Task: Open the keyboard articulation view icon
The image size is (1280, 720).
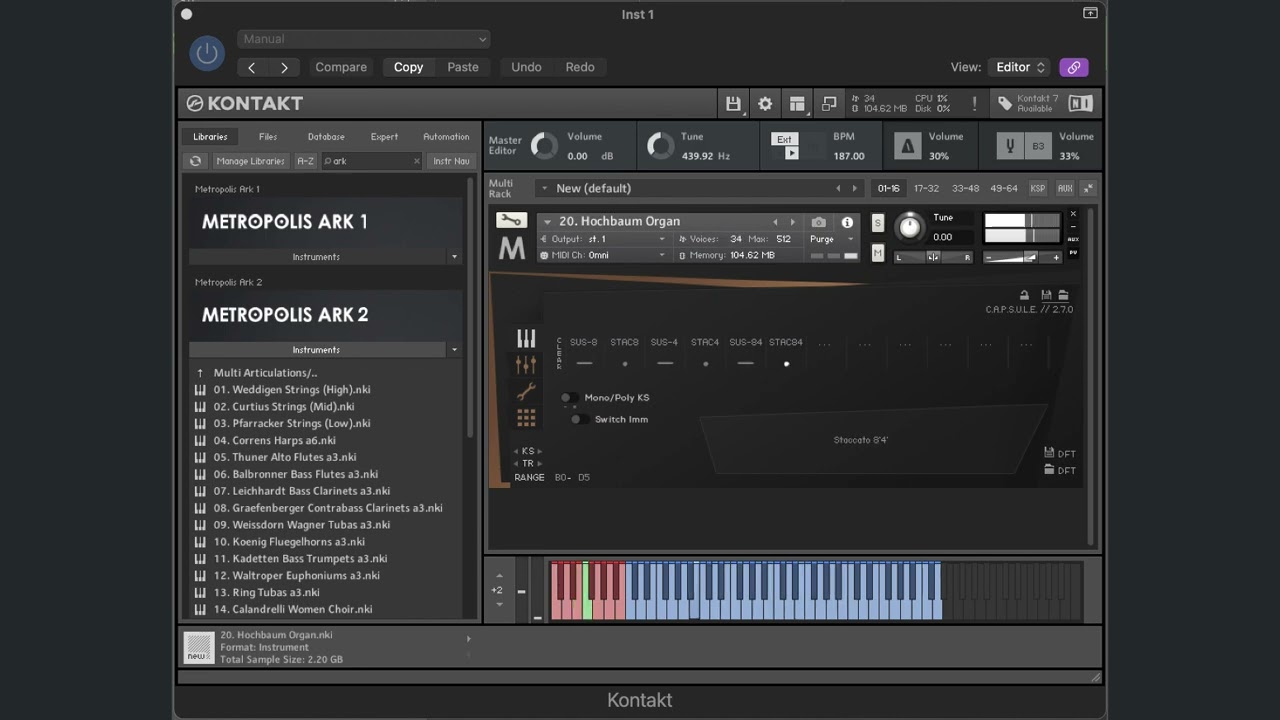Action: click(x=526, y=339)
